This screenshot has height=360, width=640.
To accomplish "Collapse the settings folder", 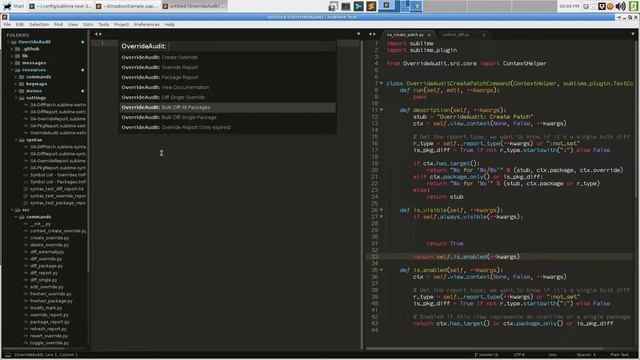I will pyautogui.click(x=16, y=98).
